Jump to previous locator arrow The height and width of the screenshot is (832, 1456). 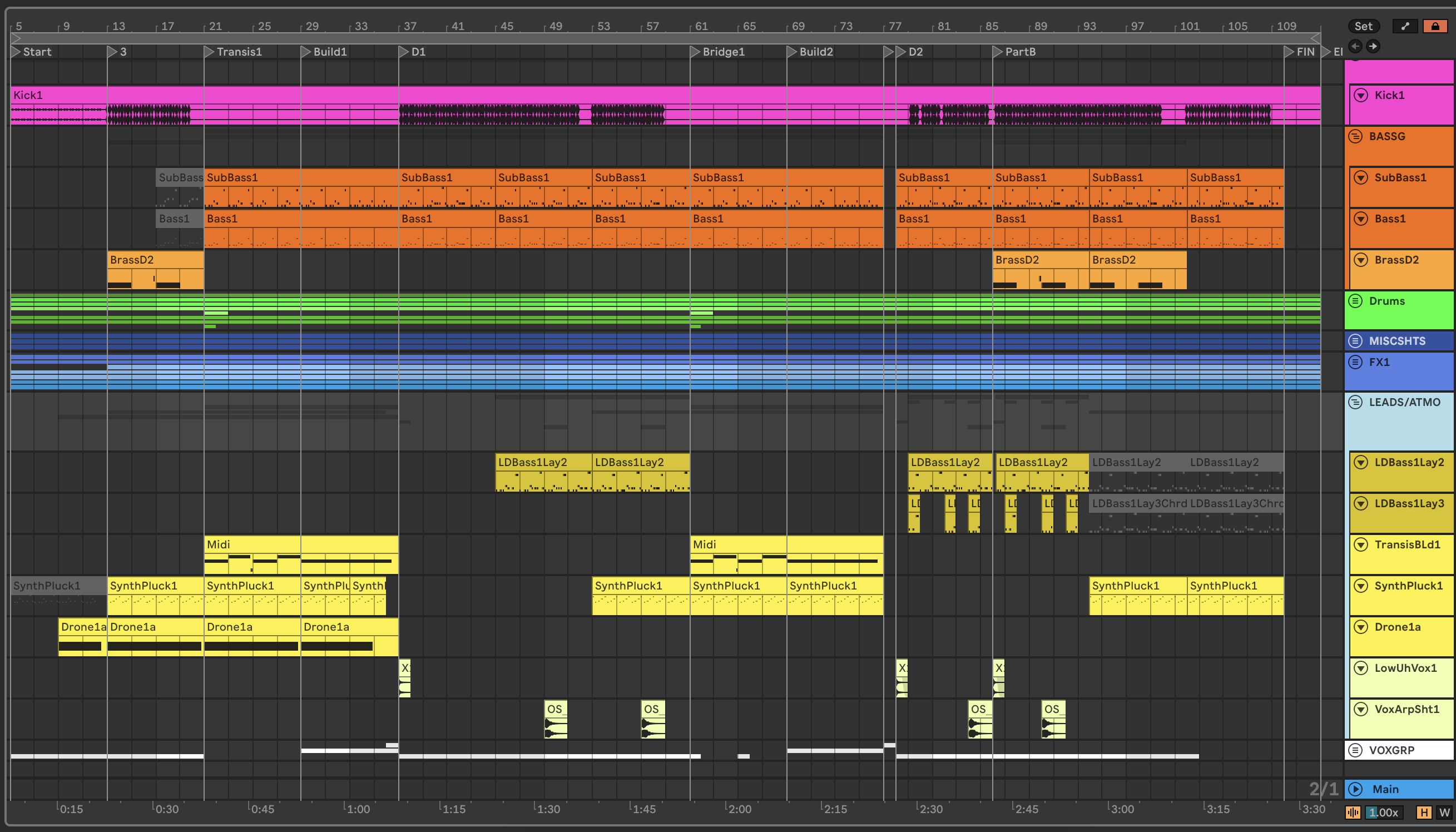pyautogui.click(x=1355, y=46)
